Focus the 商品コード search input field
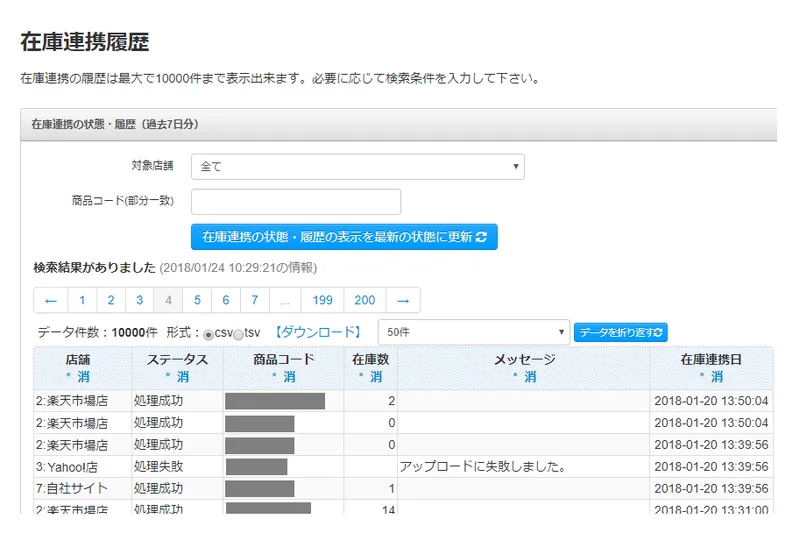The image size is (800, 535). [296, 202]
